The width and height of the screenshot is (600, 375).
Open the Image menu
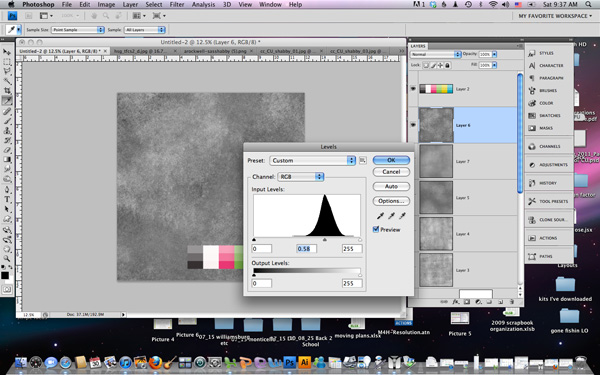pyautogui.click(x=106, y=5)
